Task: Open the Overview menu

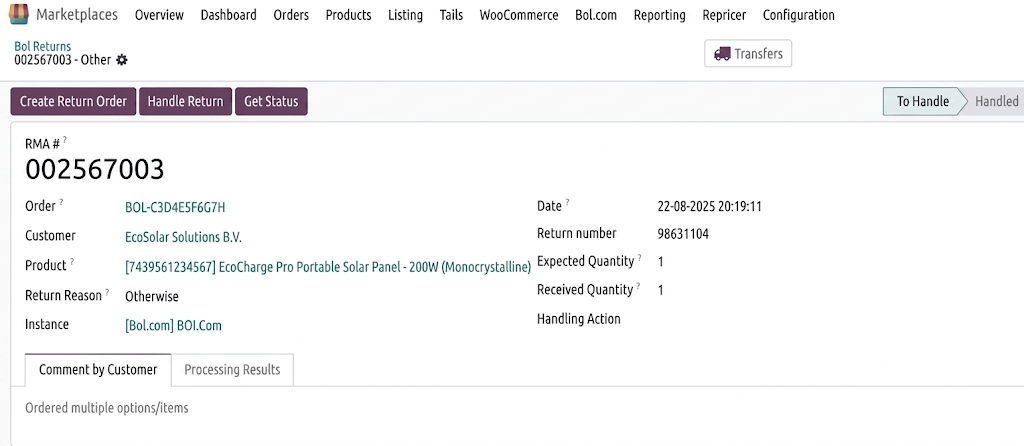Action: (159, 15)
